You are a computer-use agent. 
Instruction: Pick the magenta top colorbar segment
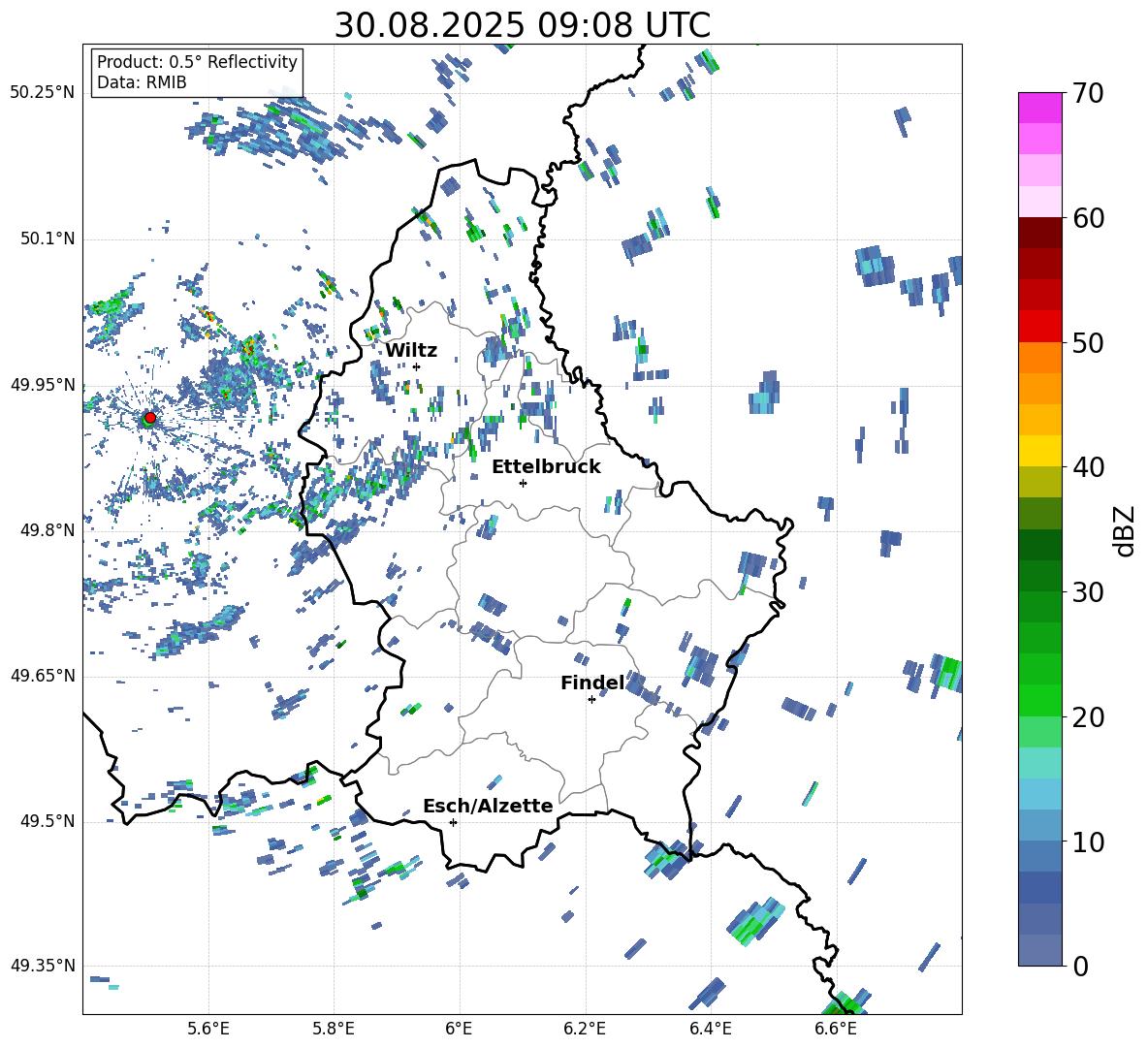click(x=1039, y=108)
